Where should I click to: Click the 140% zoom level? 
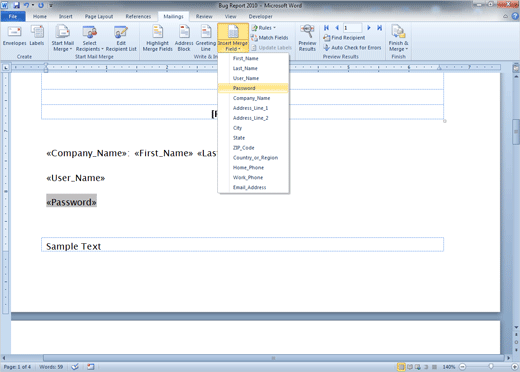[x=449, y=367]
